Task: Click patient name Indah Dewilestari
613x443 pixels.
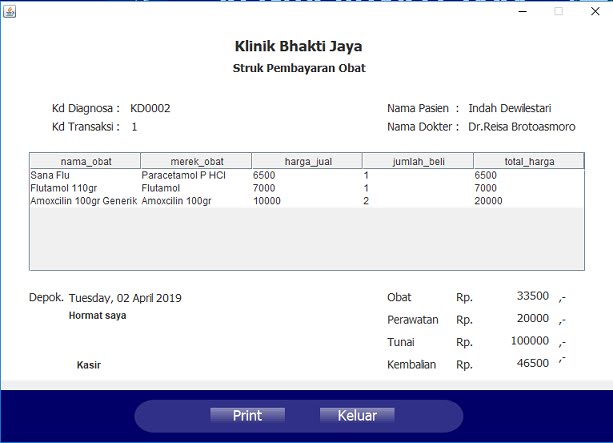Action: [x=510, y=108]
